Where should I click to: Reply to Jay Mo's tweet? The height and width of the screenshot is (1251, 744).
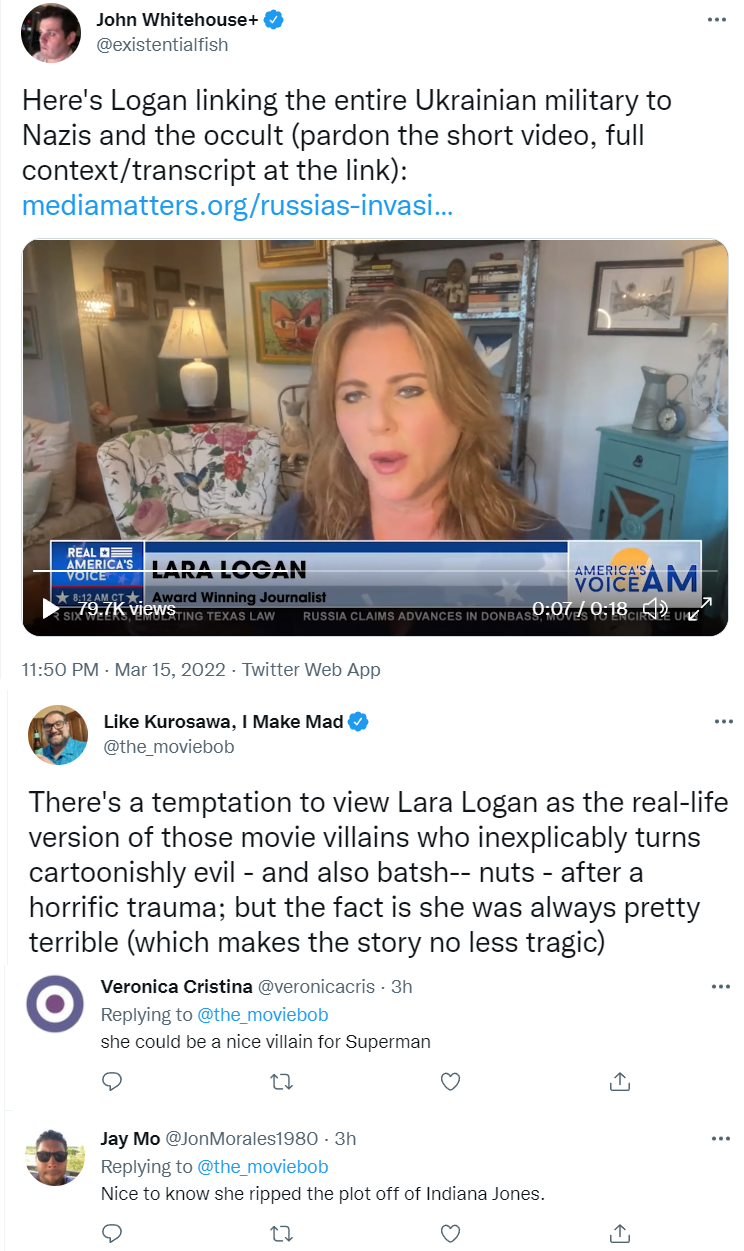pos(113,1233)
